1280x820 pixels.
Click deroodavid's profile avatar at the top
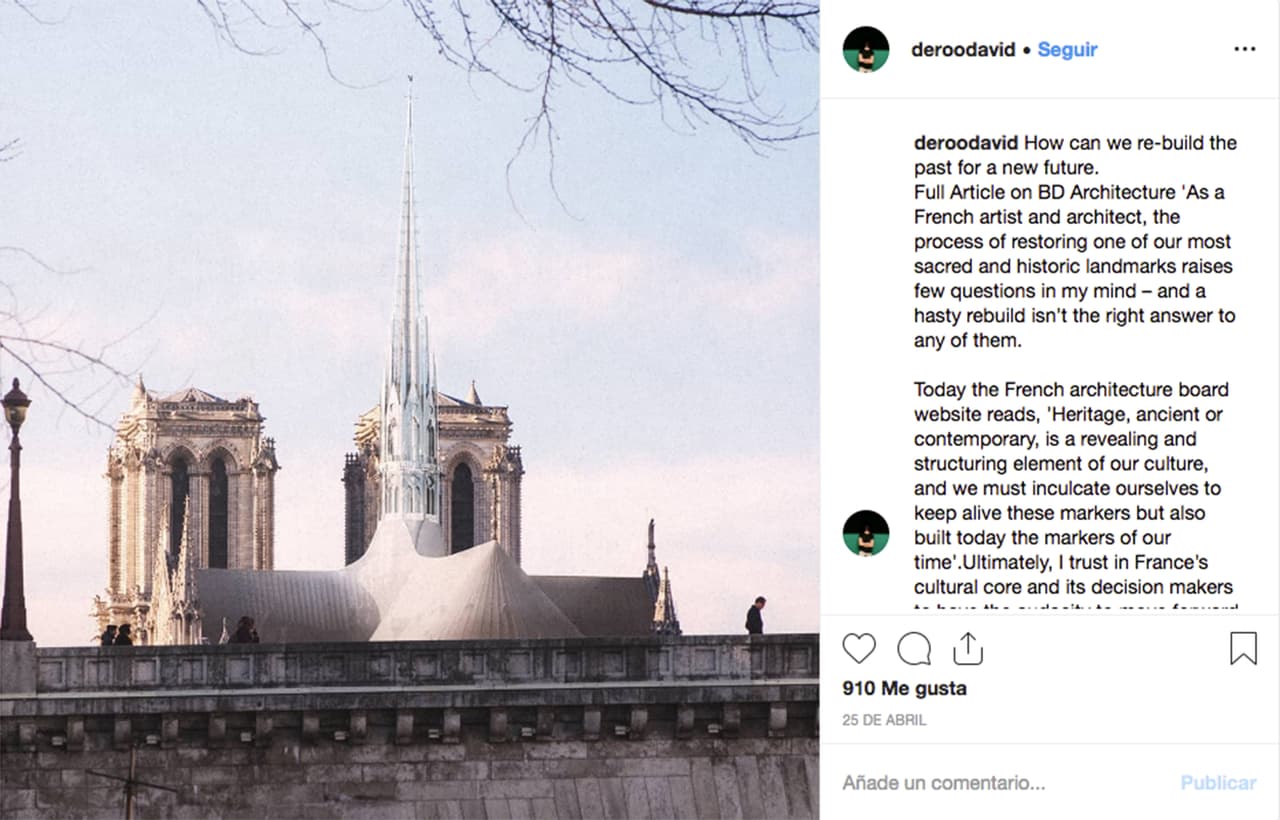(x=866, y=48)
